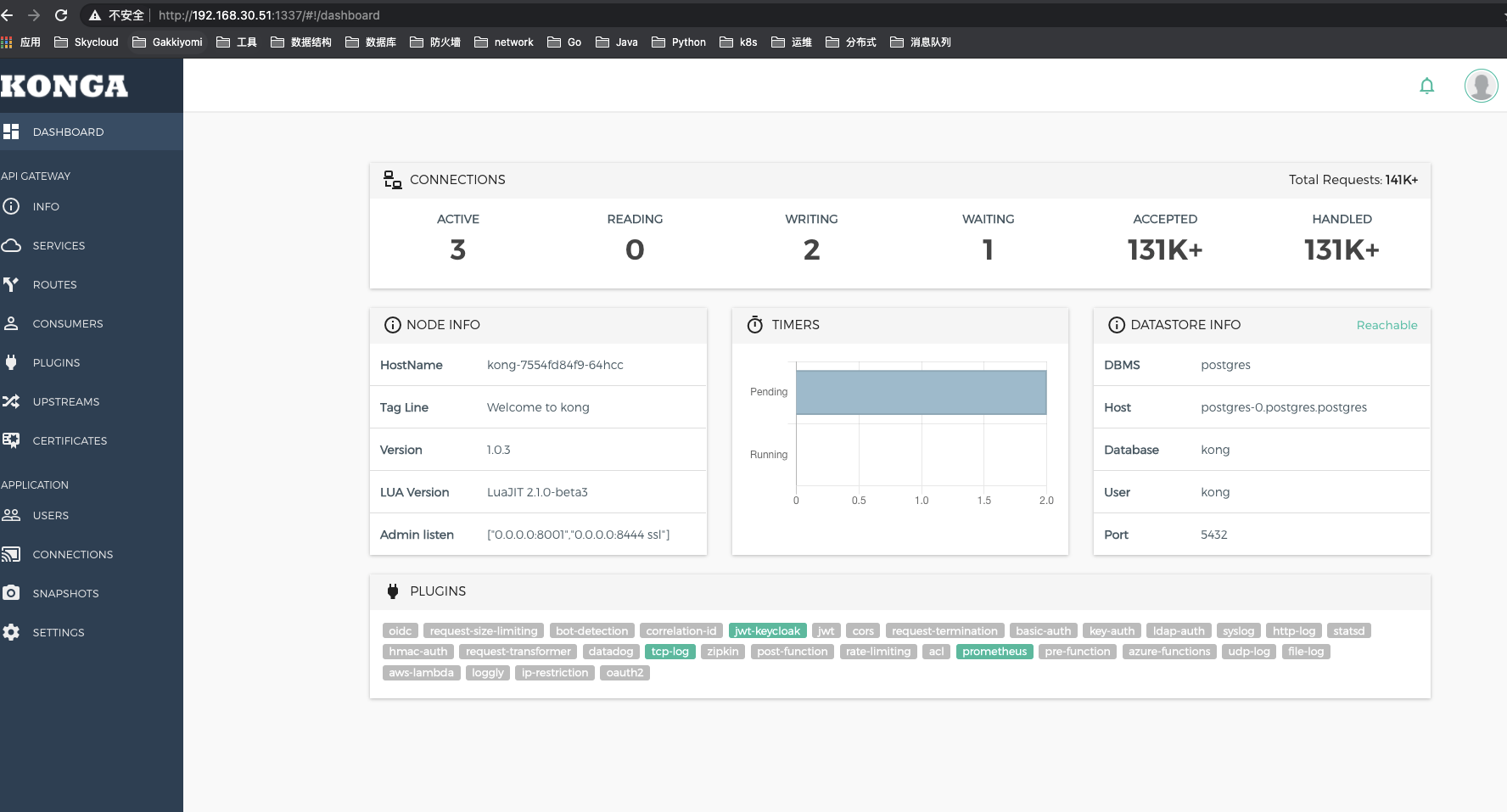Open the user avatar profile menu
This screenshot has width=1507, height=812.
pyautogui.click(x=1481, y=86)
